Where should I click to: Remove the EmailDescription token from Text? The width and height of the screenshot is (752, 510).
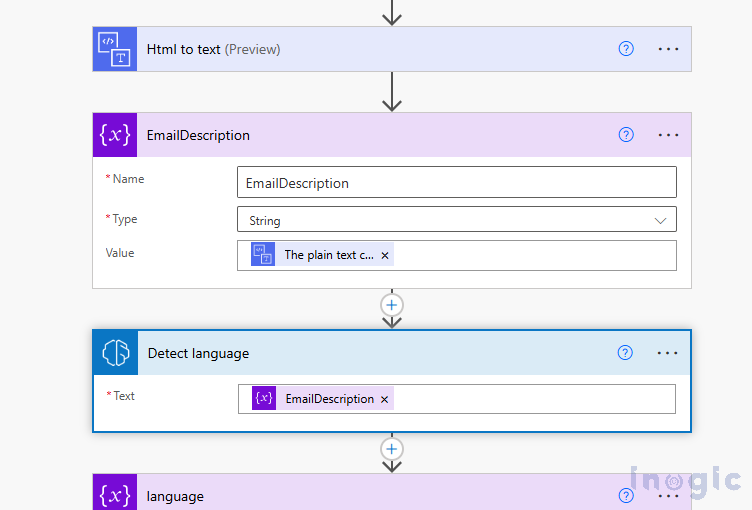384,399
